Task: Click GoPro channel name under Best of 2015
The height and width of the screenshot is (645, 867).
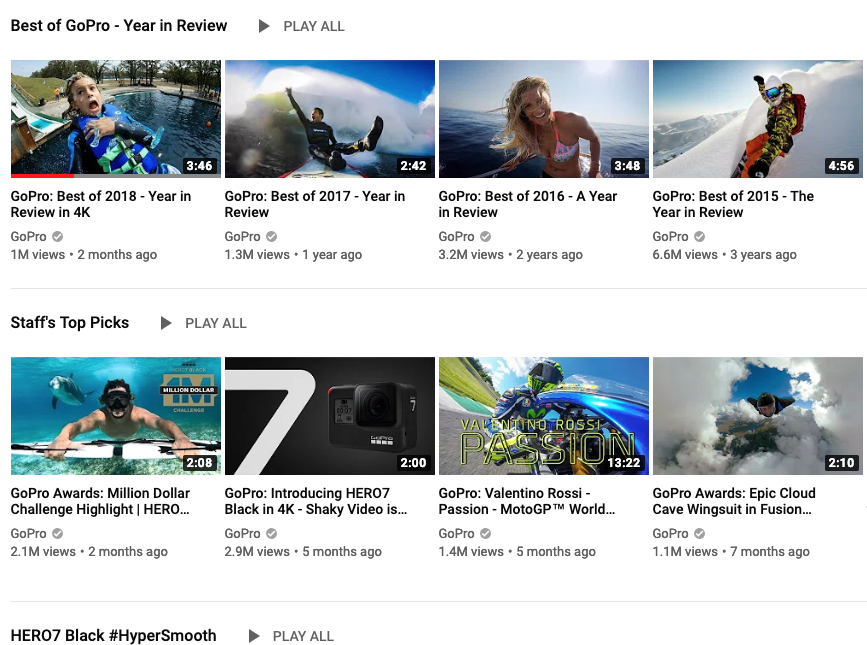Action: point(671,237)
